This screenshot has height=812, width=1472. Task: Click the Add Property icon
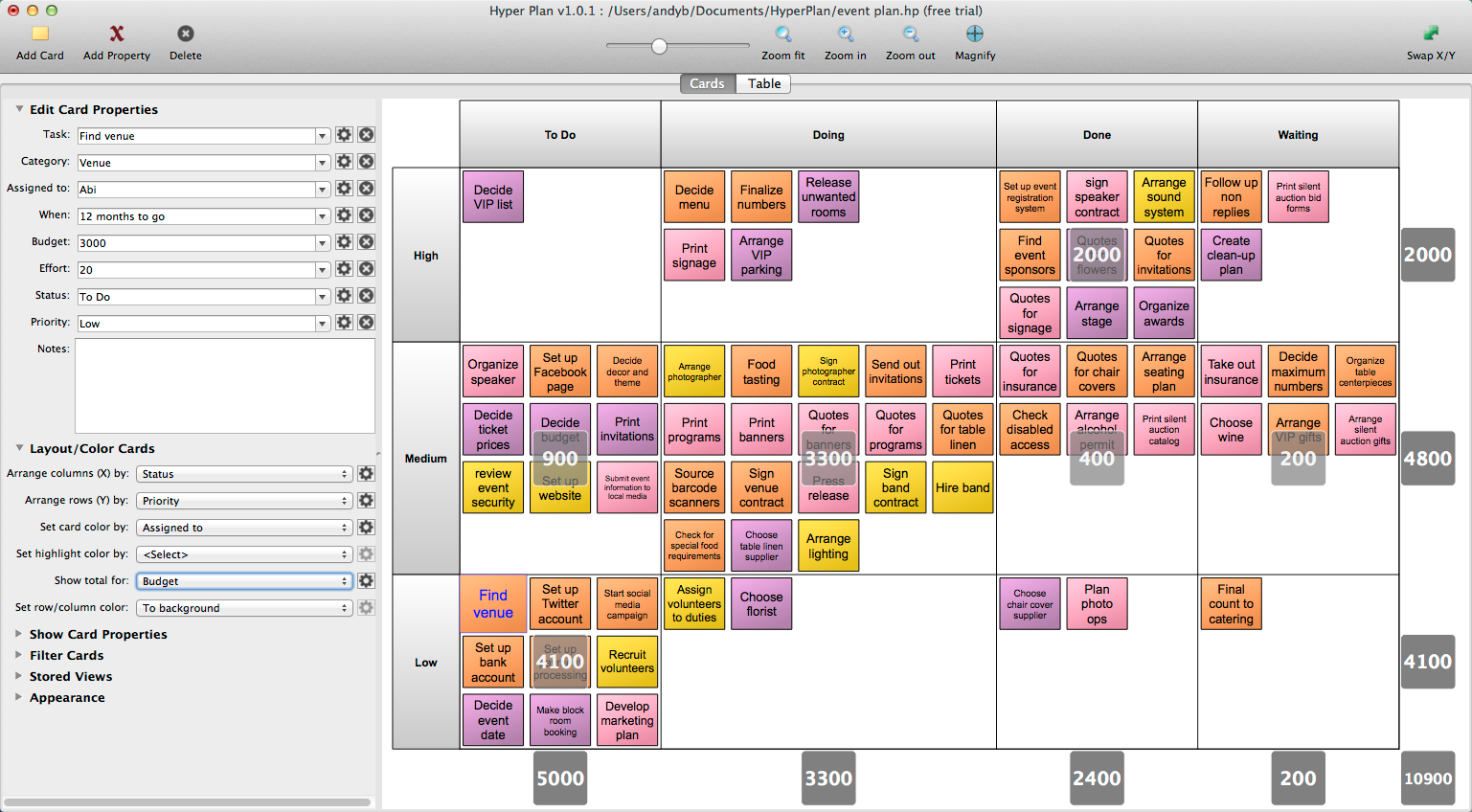pyautogui.click(x=117, y=34)
